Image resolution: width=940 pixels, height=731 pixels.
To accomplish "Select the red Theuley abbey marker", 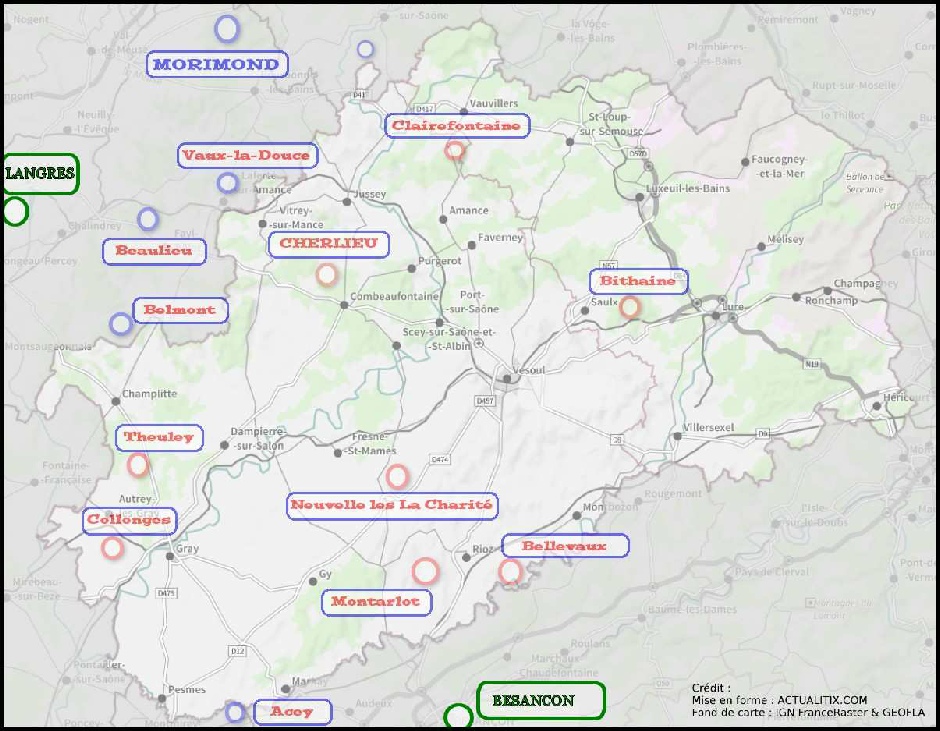I will click(137, 464).
